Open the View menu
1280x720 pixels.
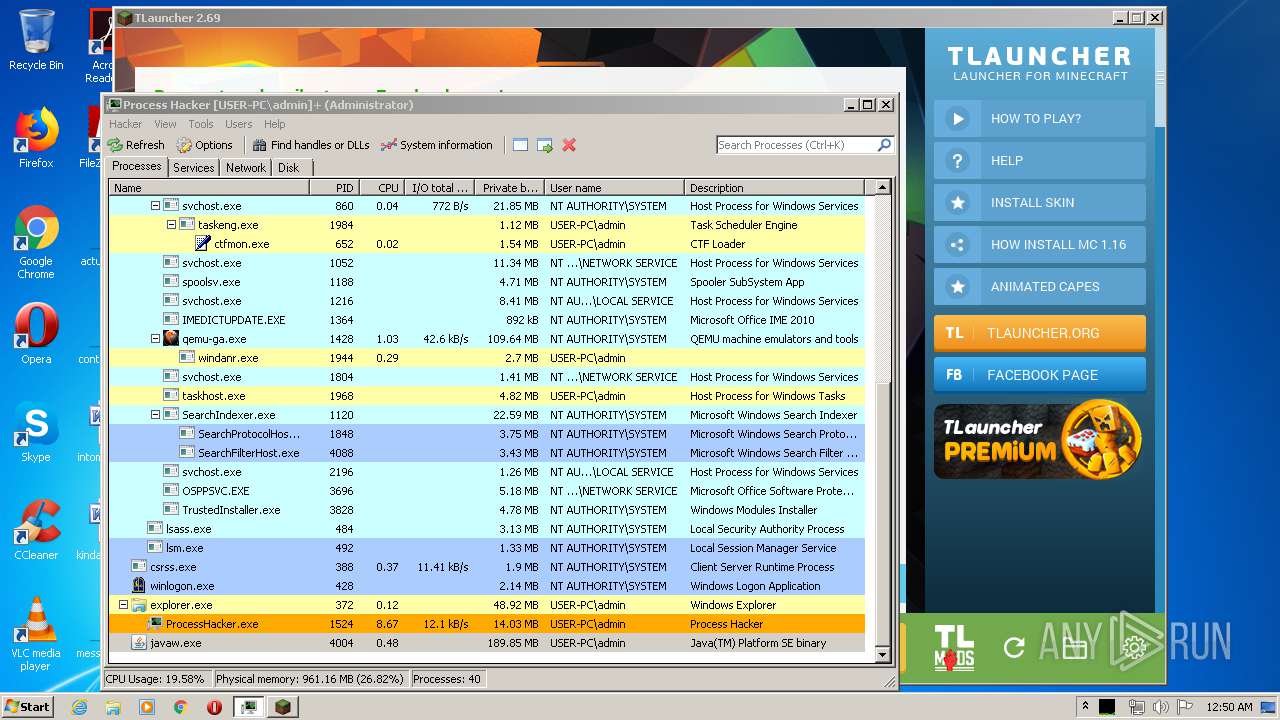[x=165, y=124]
